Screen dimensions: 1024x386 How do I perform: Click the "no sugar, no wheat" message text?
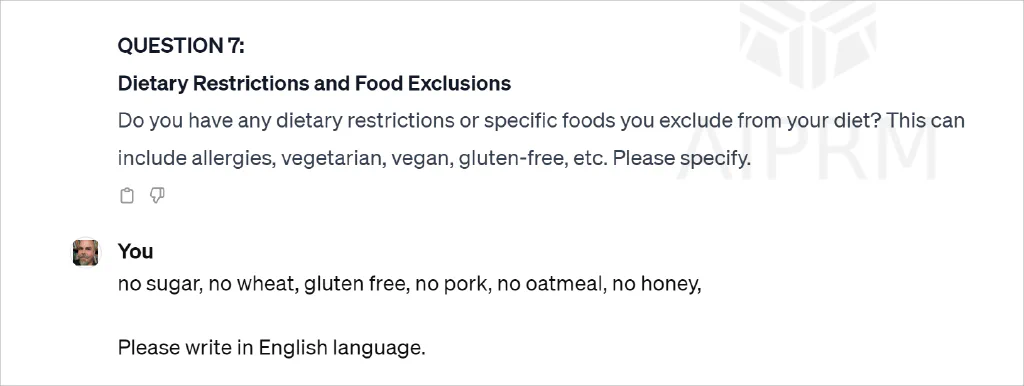(207, 285)
